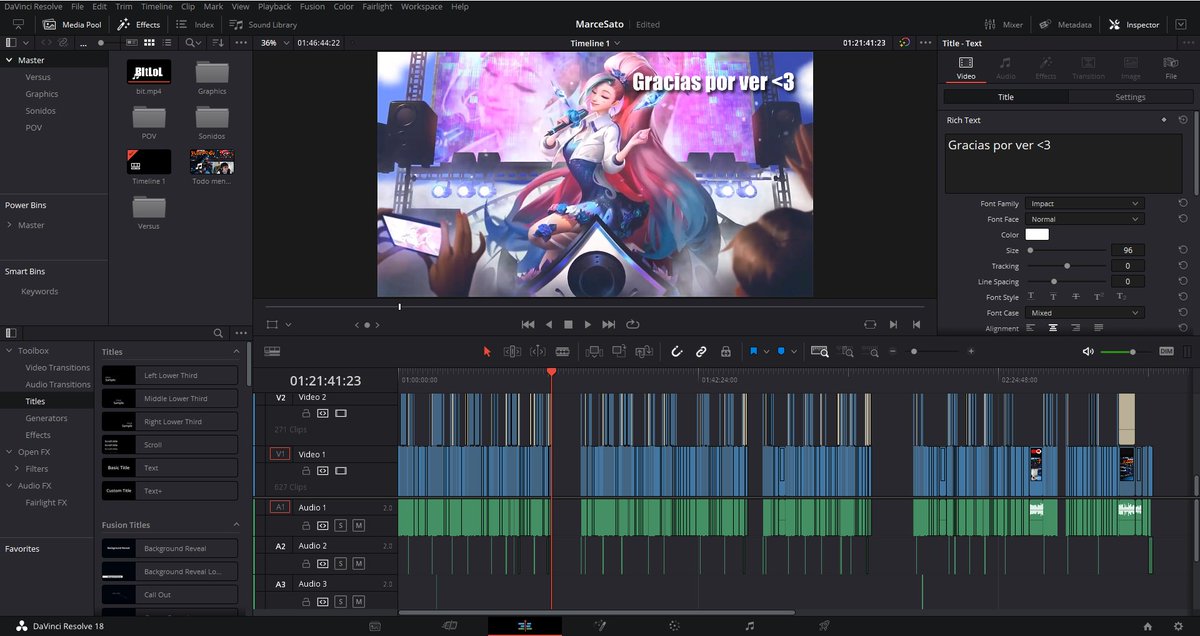Open the Fusion page icon
This screenshot has width=1200, height=636.
[x=600, y=626]
